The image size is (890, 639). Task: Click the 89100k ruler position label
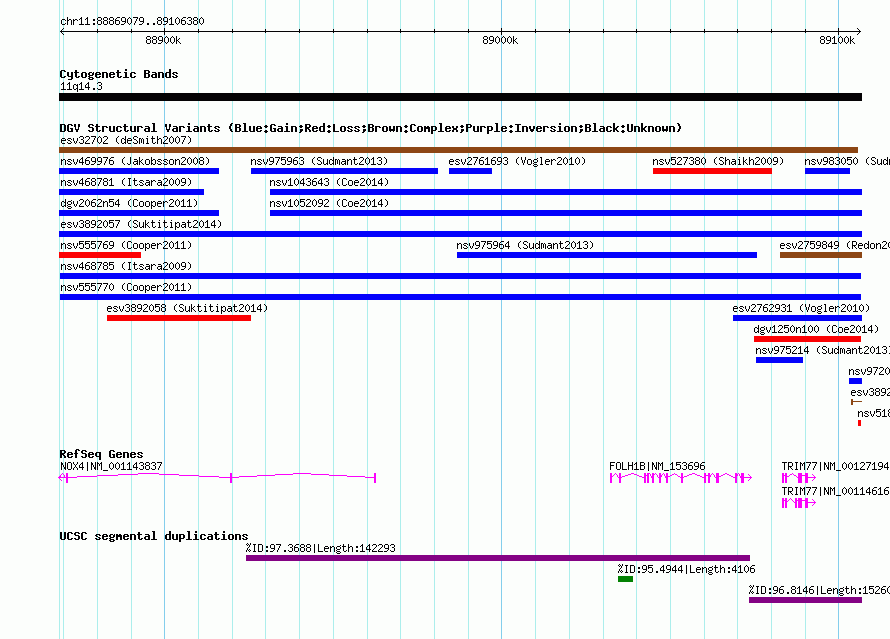(837, 40)
